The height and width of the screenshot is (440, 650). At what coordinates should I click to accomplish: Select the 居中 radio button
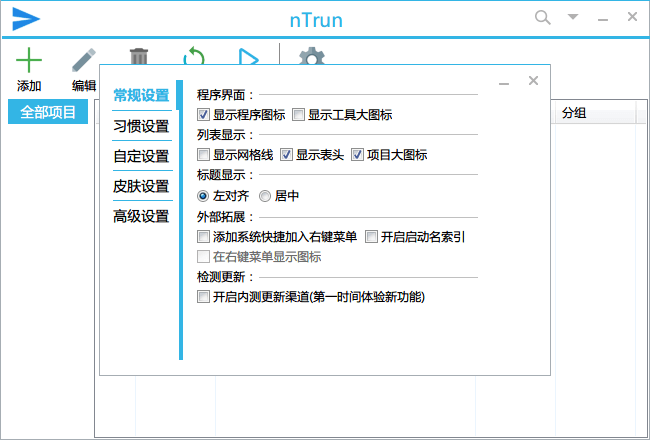(265, 196)
